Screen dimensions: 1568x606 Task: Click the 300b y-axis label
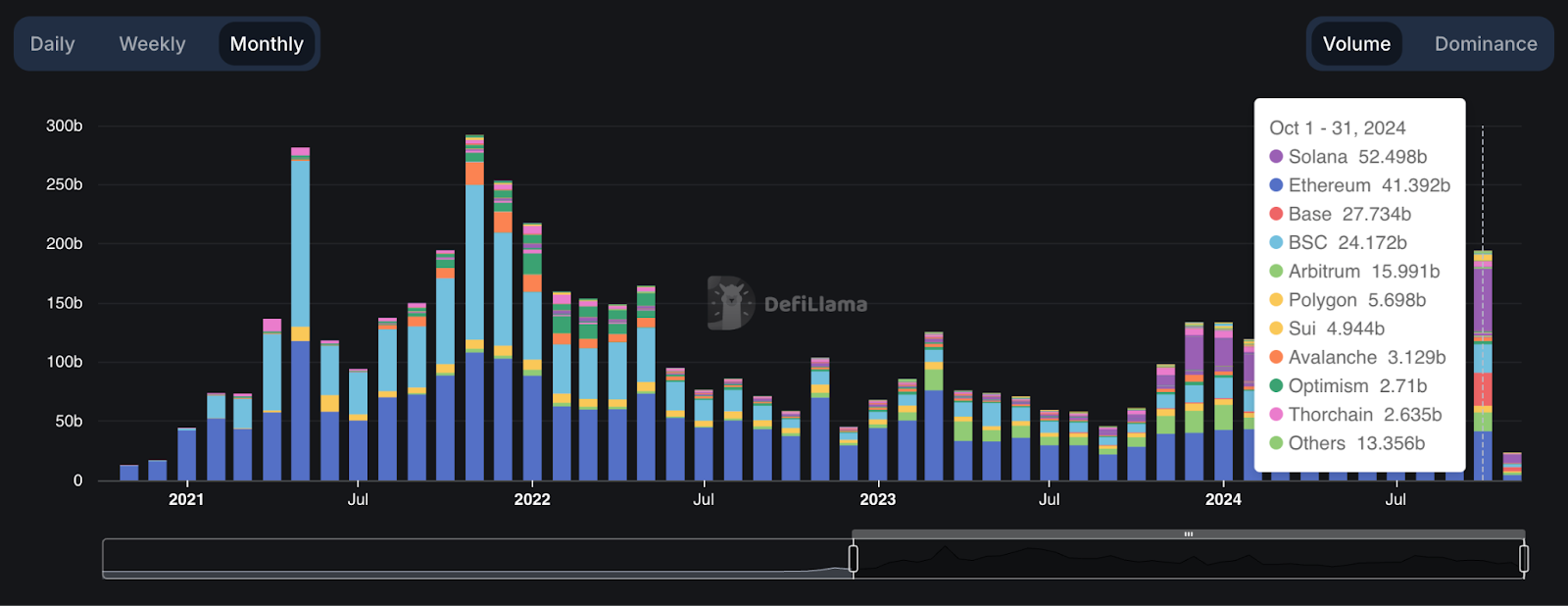pos(65,126)
